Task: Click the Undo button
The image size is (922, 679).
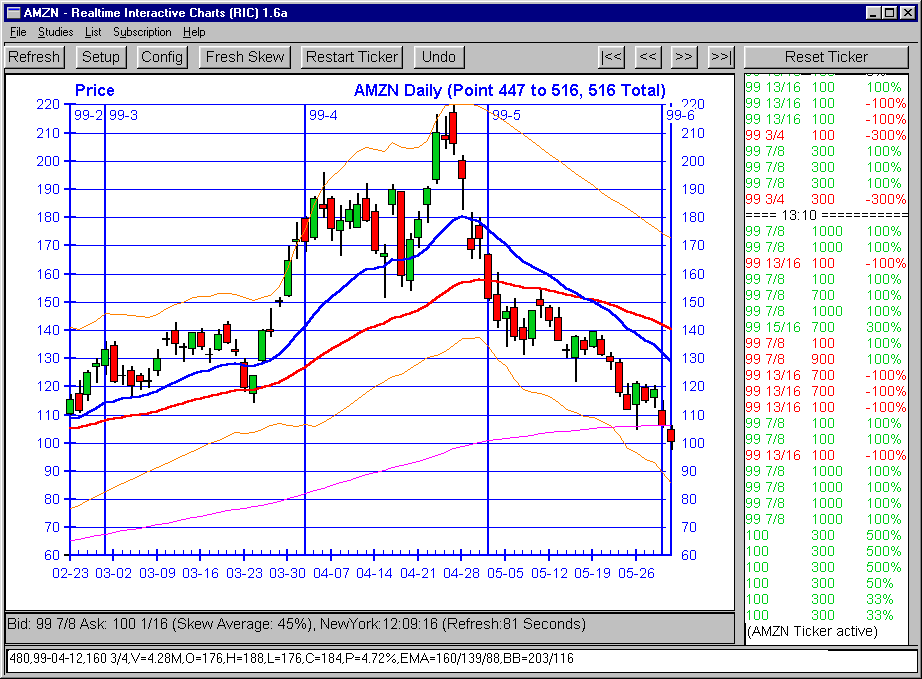Action: pyautogui.click(x=439, y=57)
